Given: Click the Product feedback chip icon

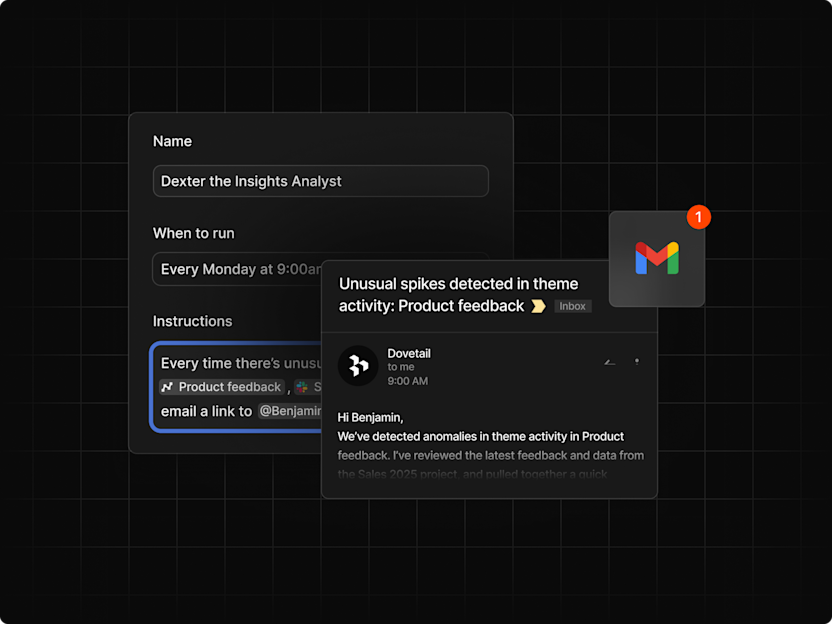Looking at the screenshot, I should [x=167, y=387].
